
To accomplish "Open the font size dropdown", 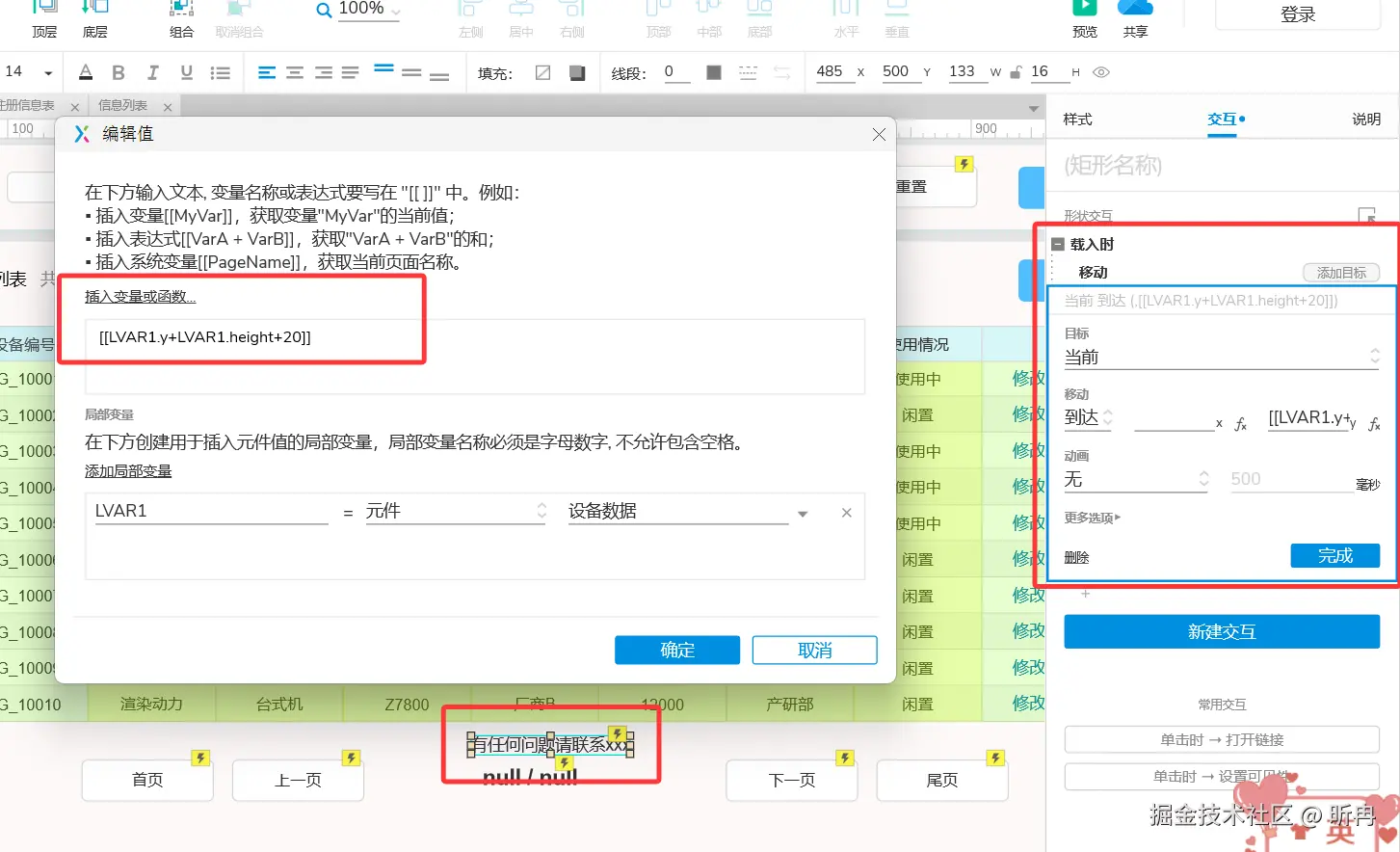I will click(48, 72).
